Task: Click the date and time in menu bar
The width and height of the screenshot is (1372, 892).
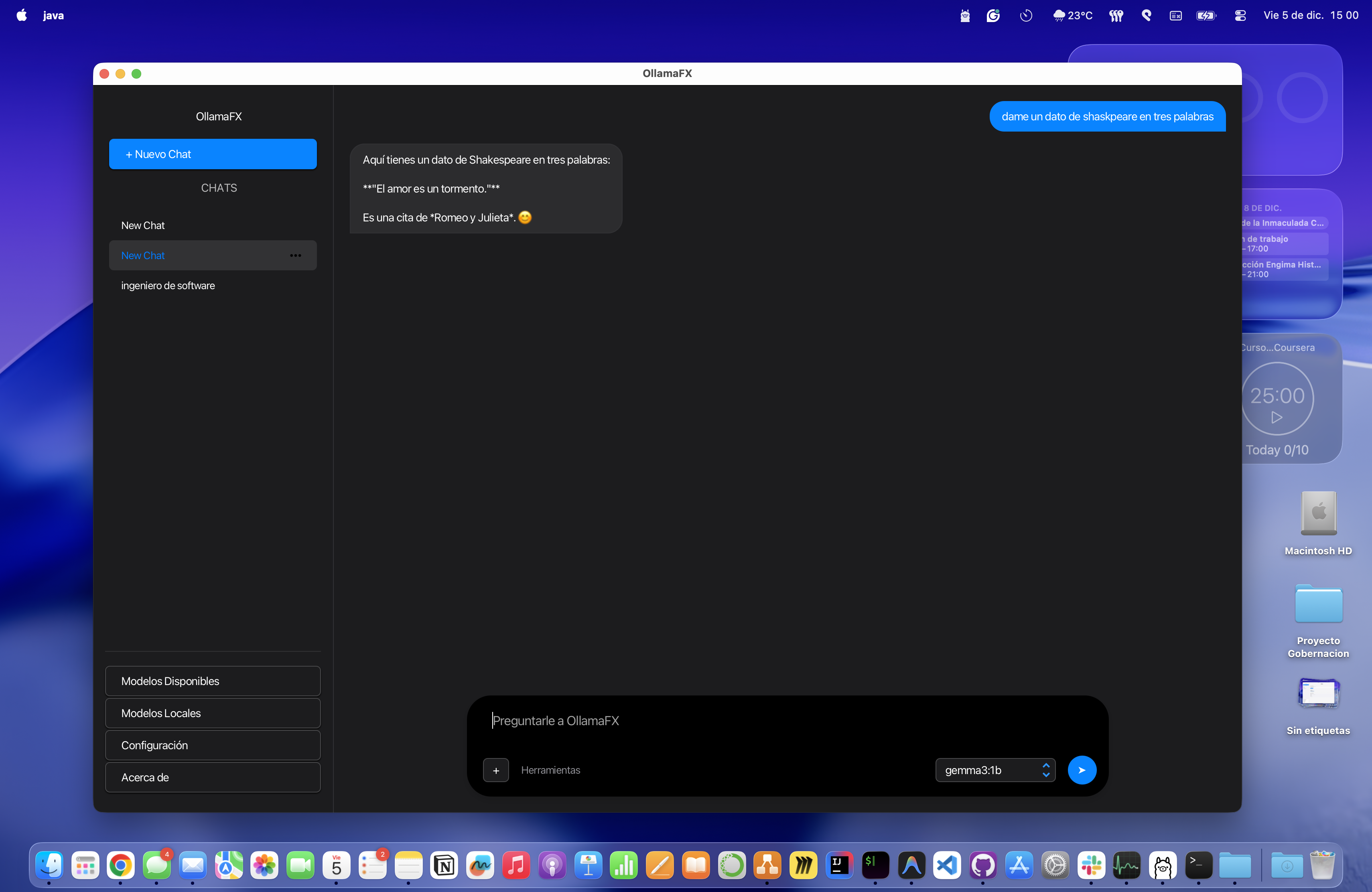Action: (x=1311, y=16)
